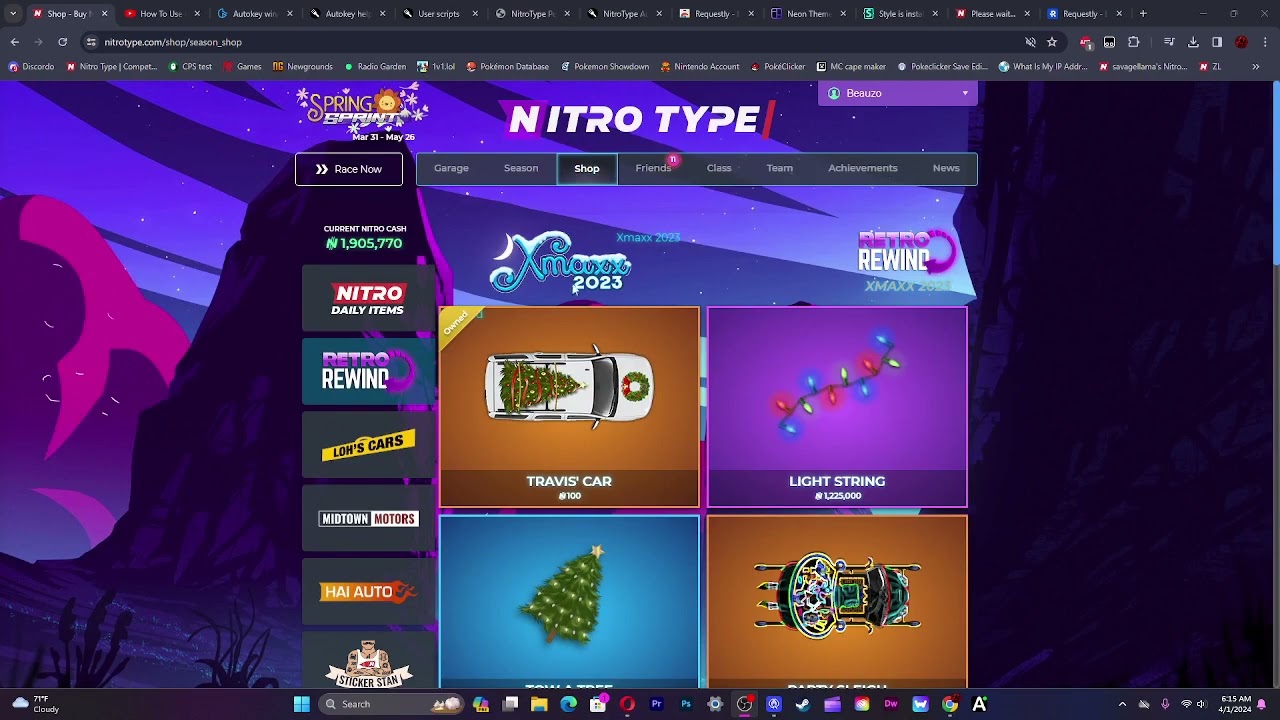The image size is (1280, 720).
Task: Close the 'Shop - Buy' browser tab
Action: [x=104, y=14]
